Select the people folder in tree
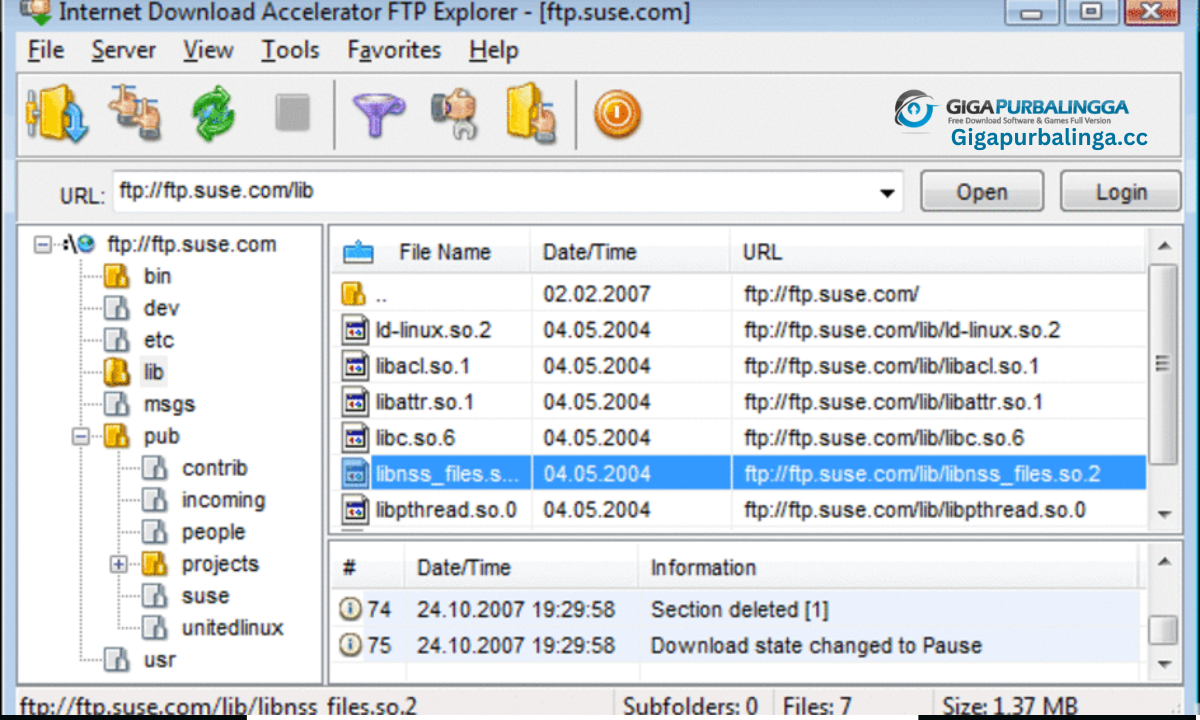1200x720 pixels. [213, 532]
